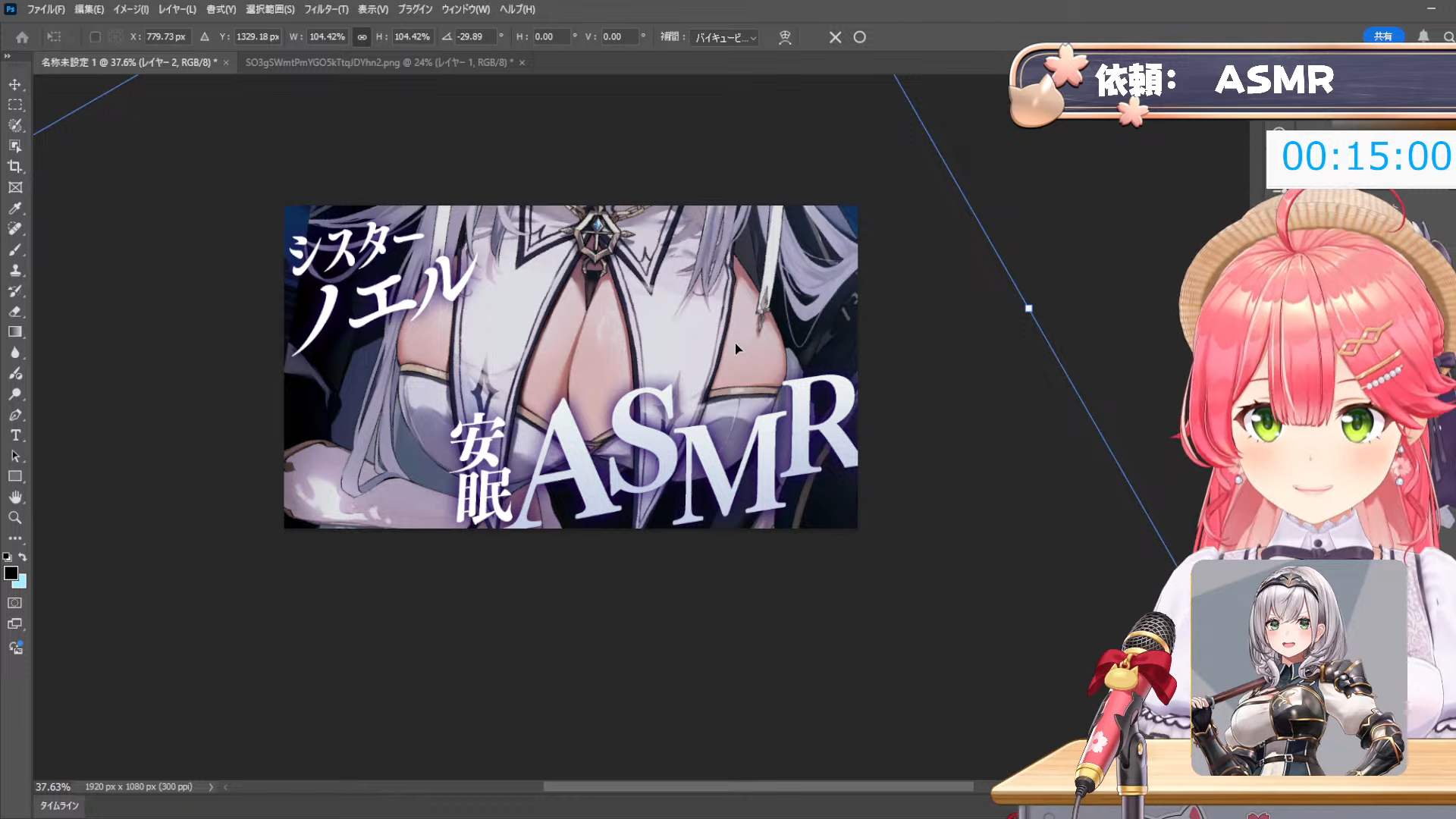
Task: Open the ウィンドウ(W) menu
Action: (466, 9)
